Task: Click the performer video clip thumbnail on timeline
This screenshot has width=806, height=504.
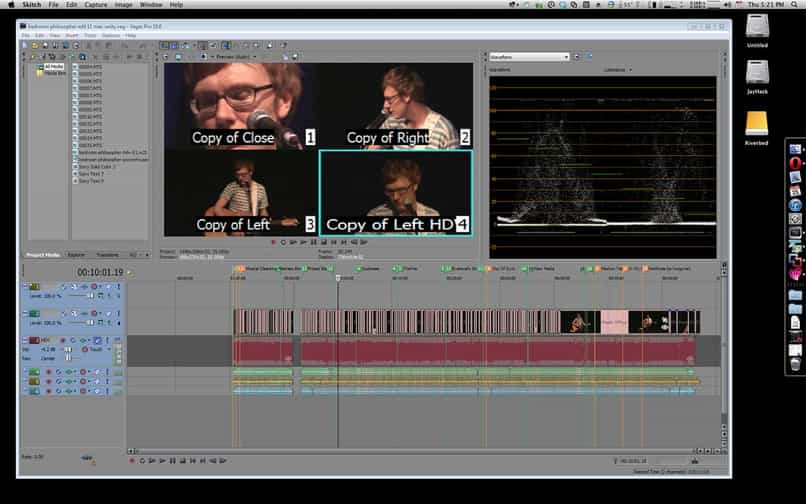Action: tap(580, 322)
